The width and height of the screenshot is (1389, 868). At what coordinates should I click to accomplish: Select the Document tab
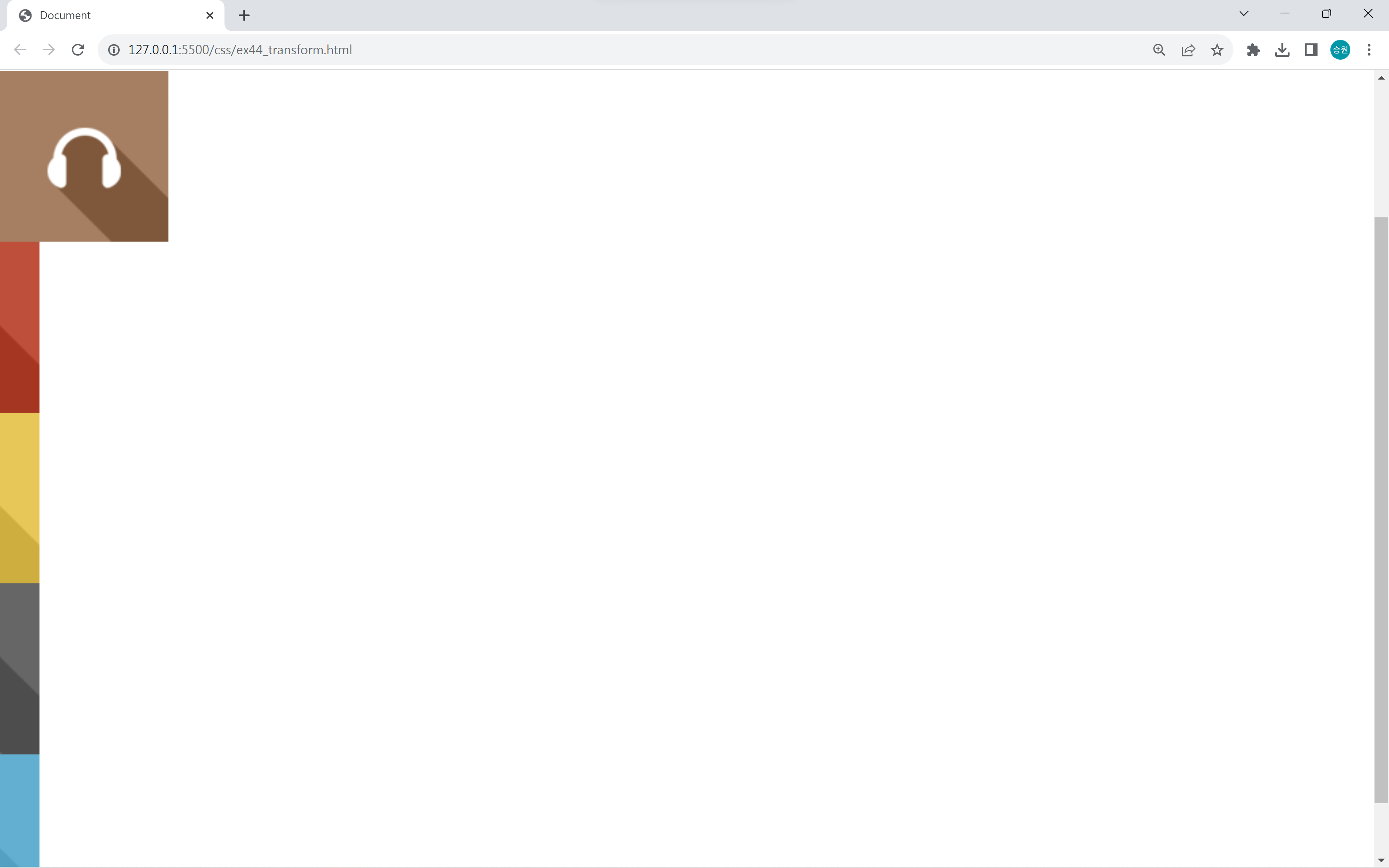pos(109,16)
